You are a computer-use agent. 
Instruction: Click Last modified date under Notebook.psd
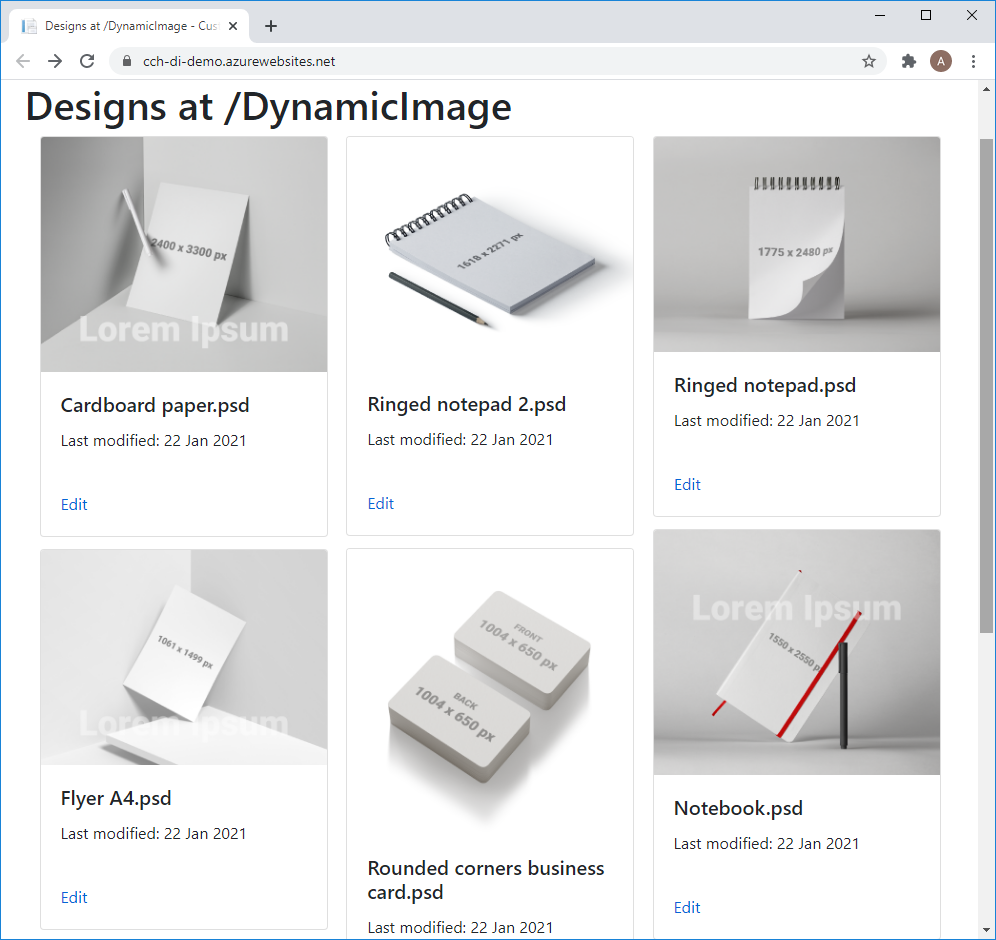(x=766, y=844)
